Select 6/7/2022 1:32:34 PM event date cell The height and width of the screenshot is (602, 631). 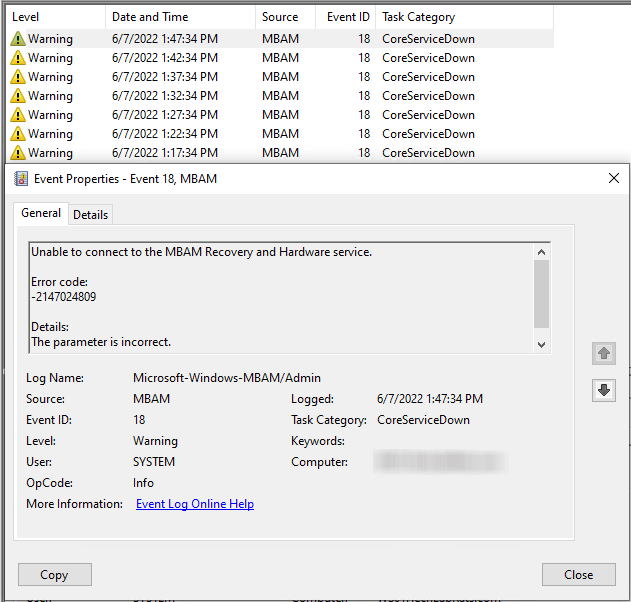(165, 96)
